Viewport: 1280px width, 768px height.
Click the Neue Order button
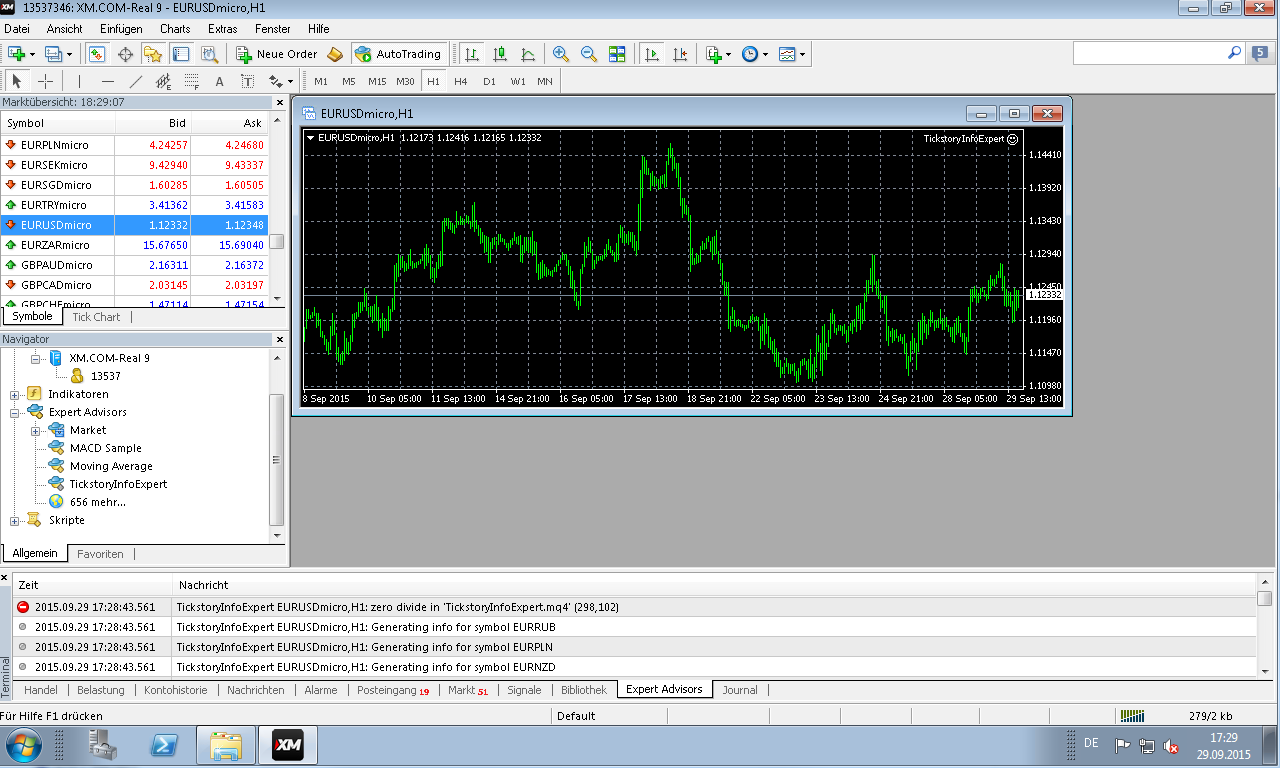(276, 54)
